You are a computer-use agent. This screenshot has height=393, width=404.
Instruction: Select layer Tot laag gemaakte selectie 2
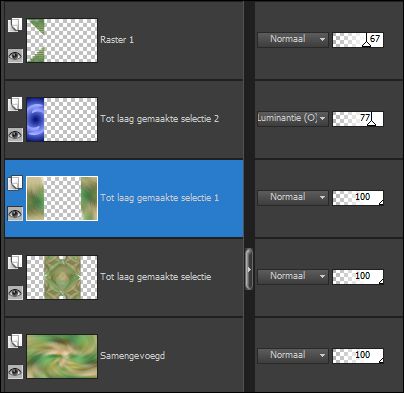160,119
